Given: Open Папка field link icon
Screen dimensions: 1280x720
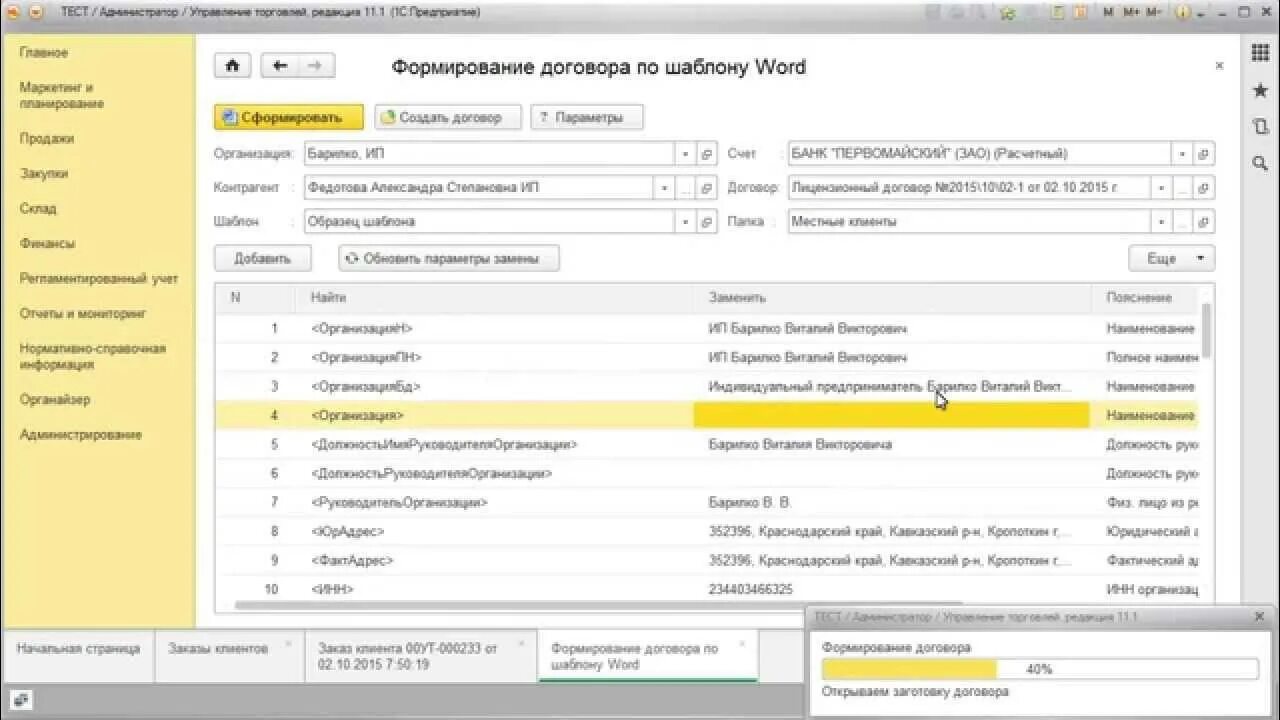Looking at the screenshot, I should point(1204,222).
